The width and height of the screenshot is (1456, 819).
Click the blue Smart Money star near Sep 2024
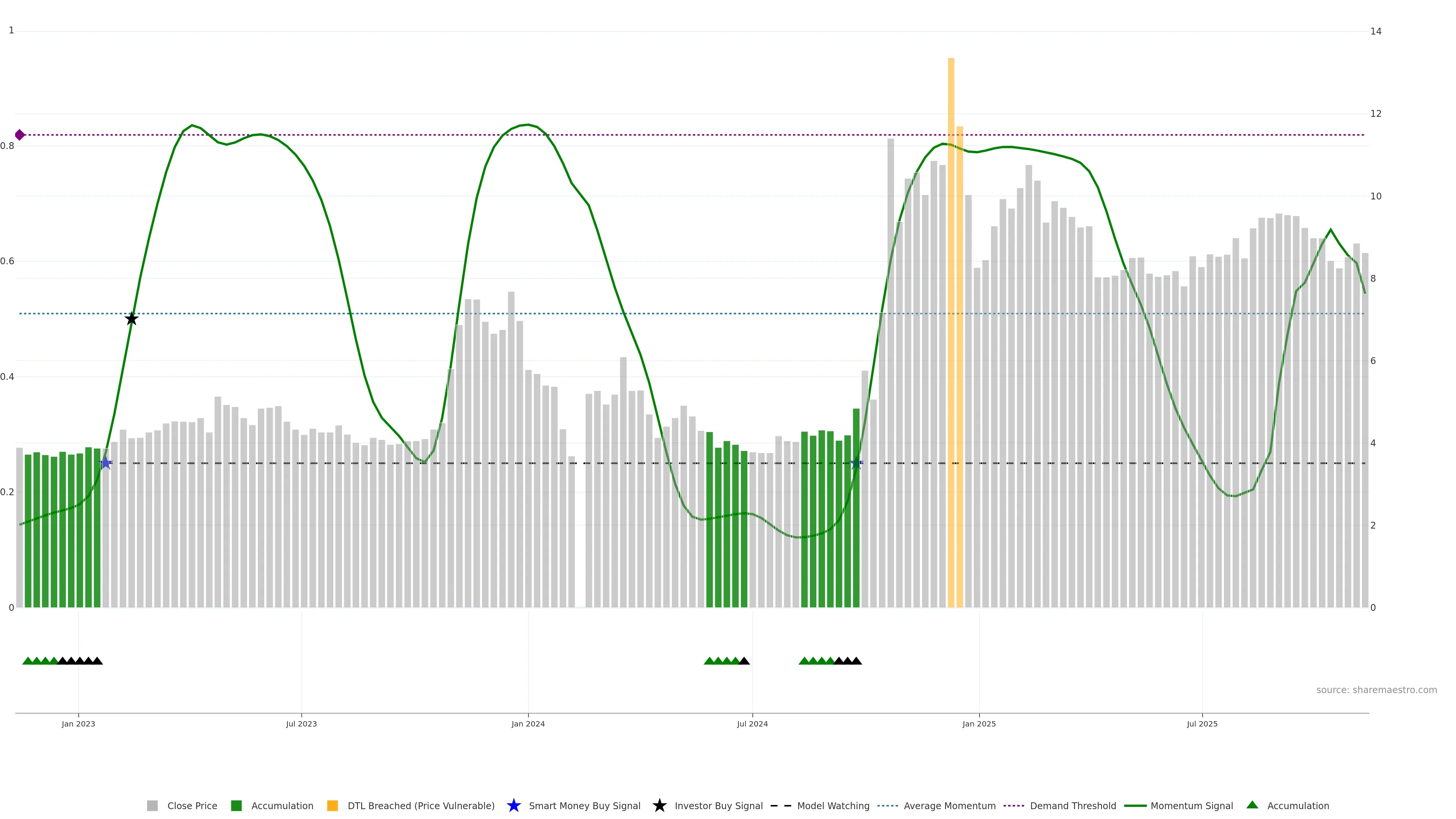pos(856,463)
